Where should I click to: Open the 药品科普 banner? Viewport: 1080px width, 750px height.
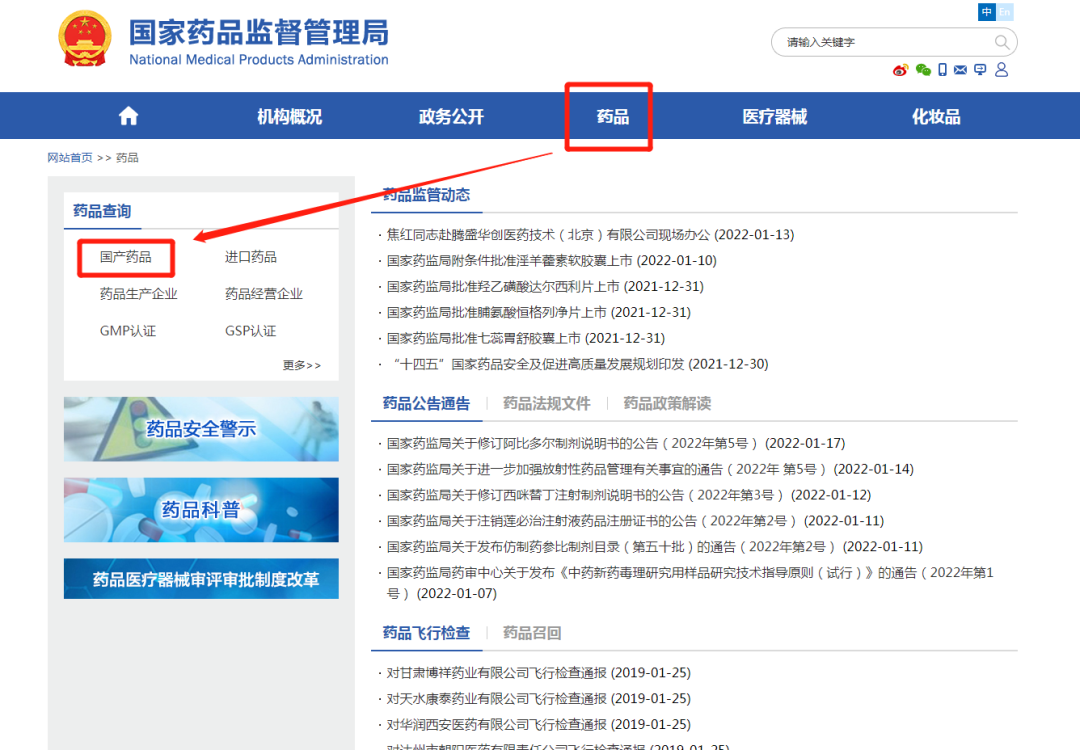[201, 510]
